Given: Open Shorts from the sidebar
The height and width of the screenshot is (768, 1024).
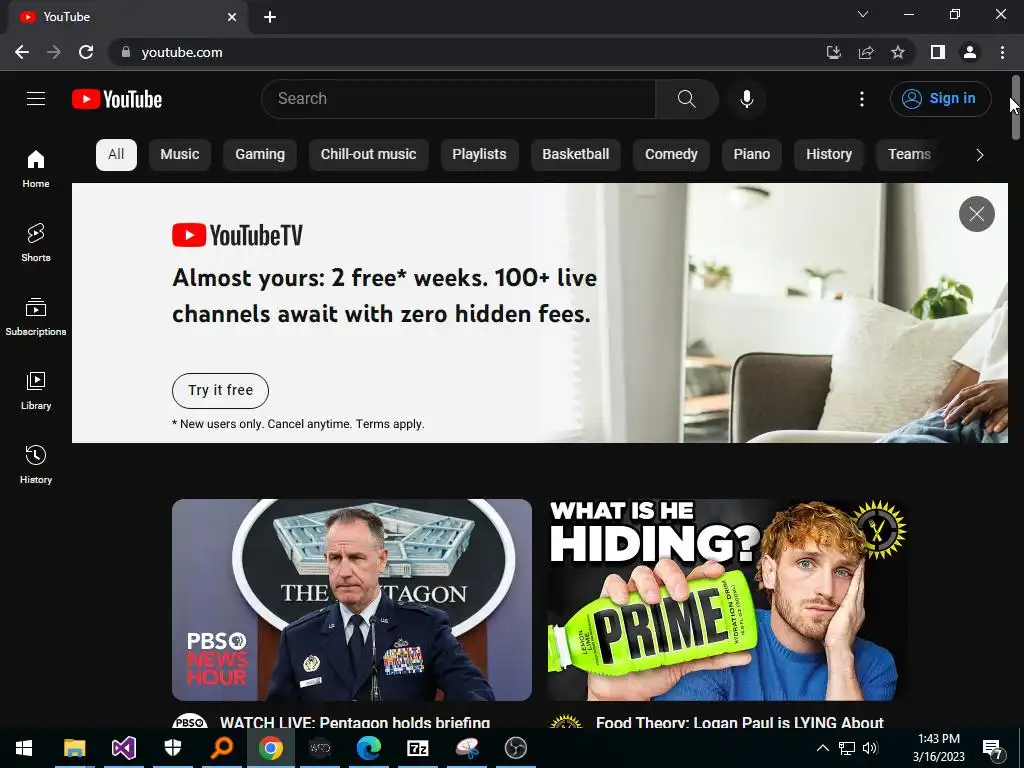Looking at the screenshot, I should pyautogui.click(x=36, y=242).
